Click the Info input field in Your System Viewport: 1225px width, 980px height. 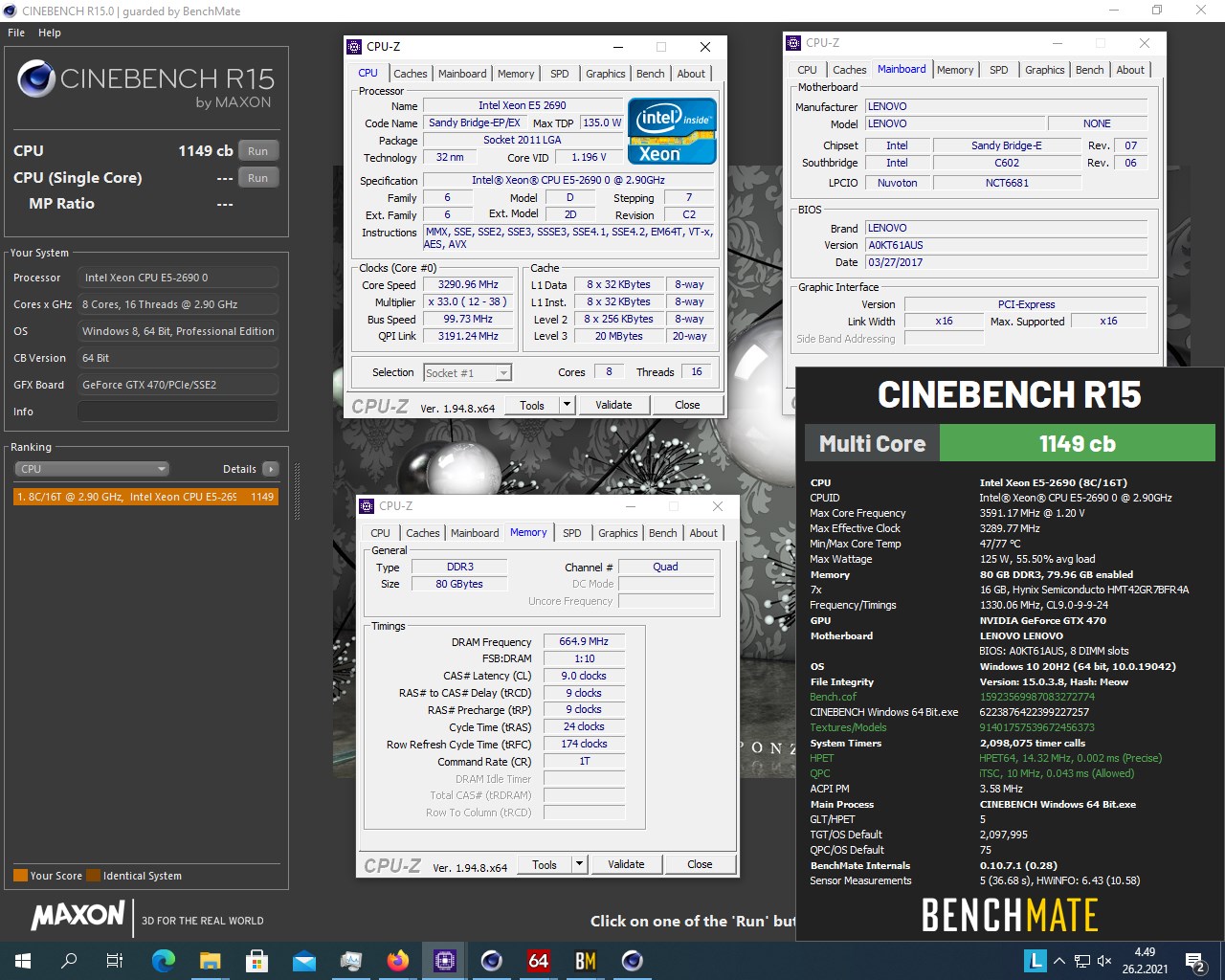coord(178,412)
